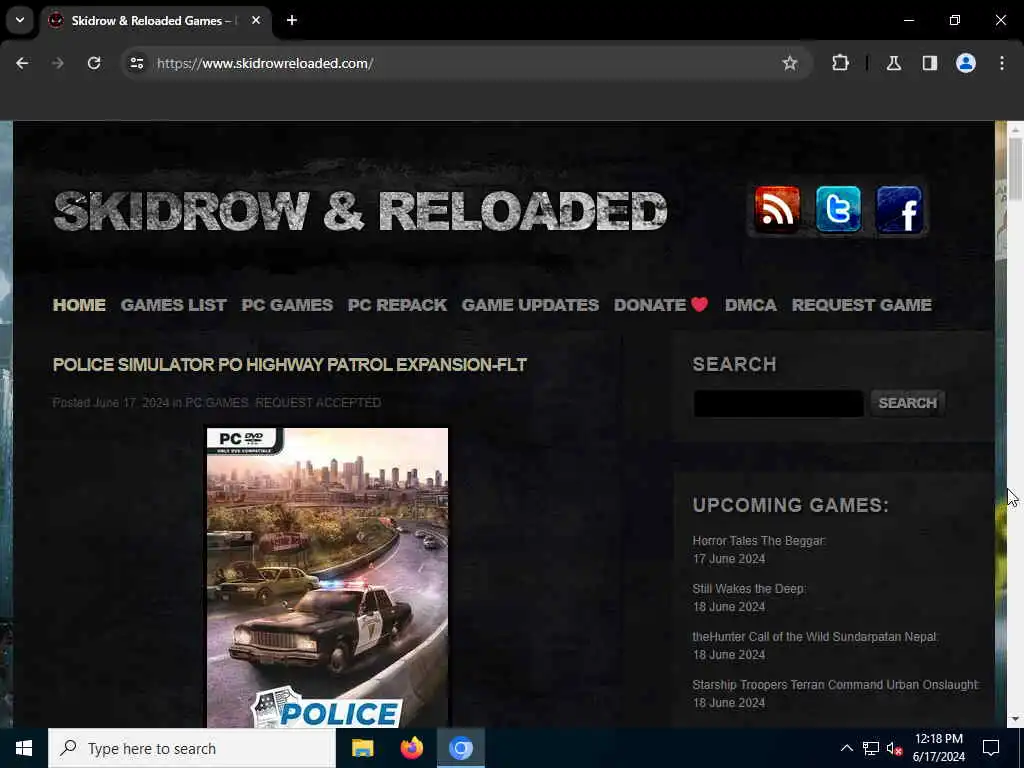1024x768 pixels.
Task: Click the Chromium taskbar icon
Action: point(460,748)
